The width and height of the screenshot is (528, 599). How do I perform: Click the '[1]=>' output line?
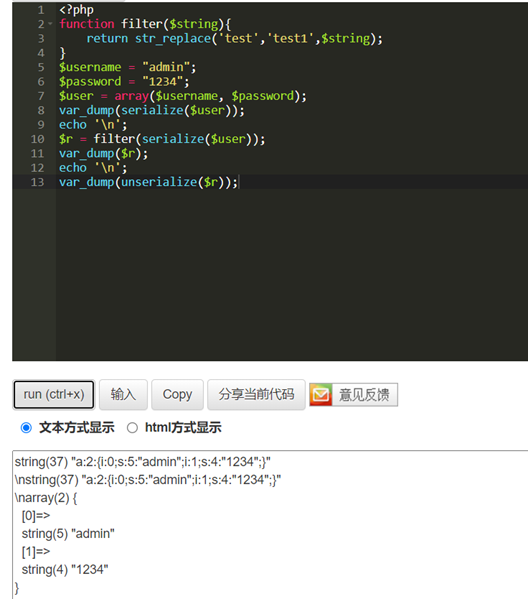click(x=36, y=552)
